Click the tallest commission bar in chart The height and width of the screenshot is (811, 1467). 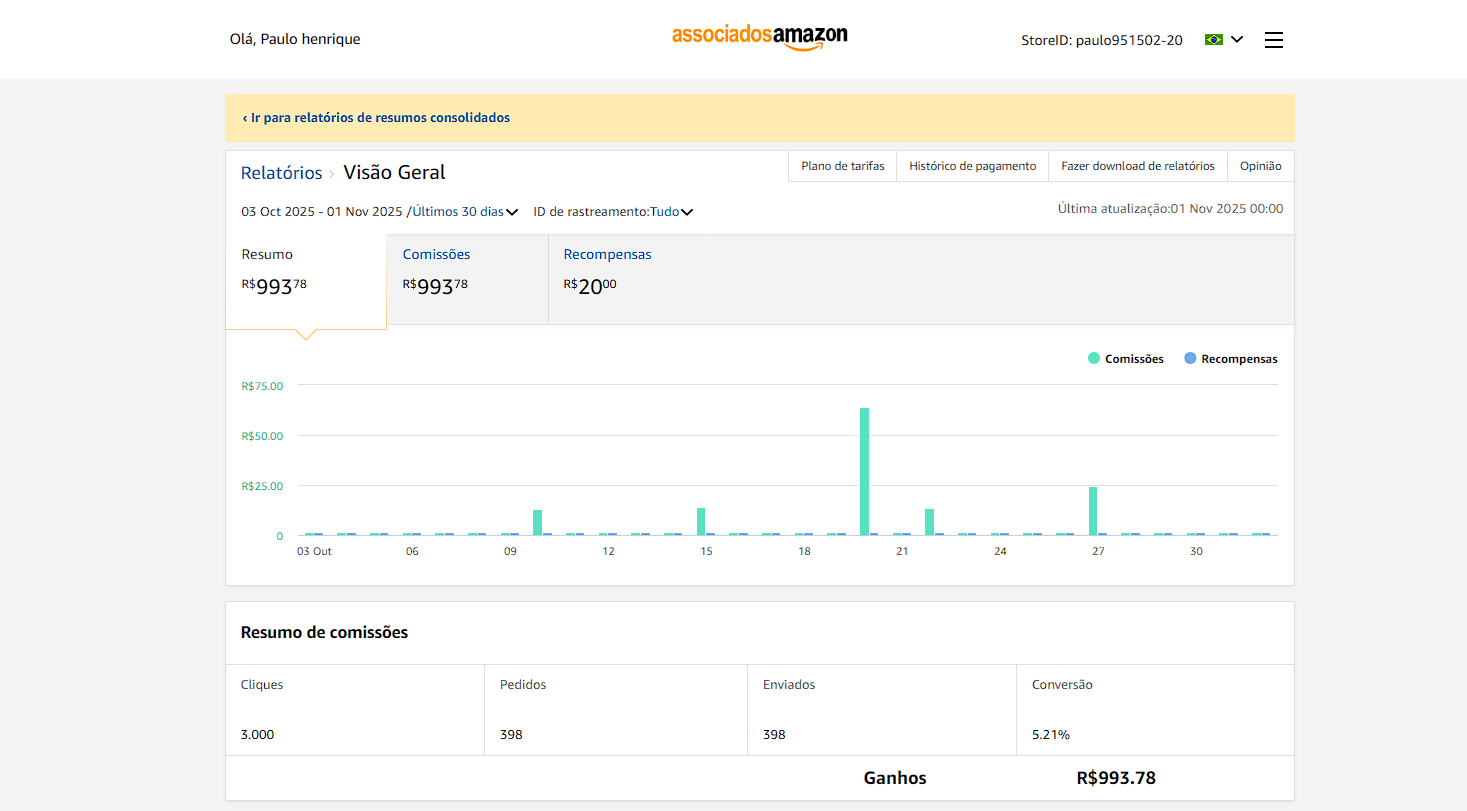click(x=864, y=471)
